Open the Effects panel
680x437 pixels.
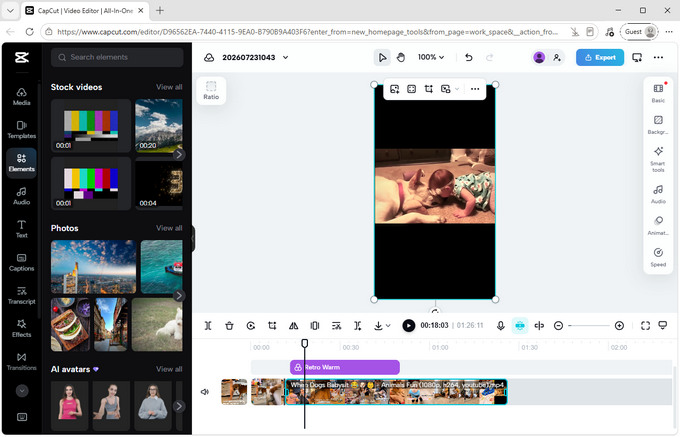click(21, 328)
